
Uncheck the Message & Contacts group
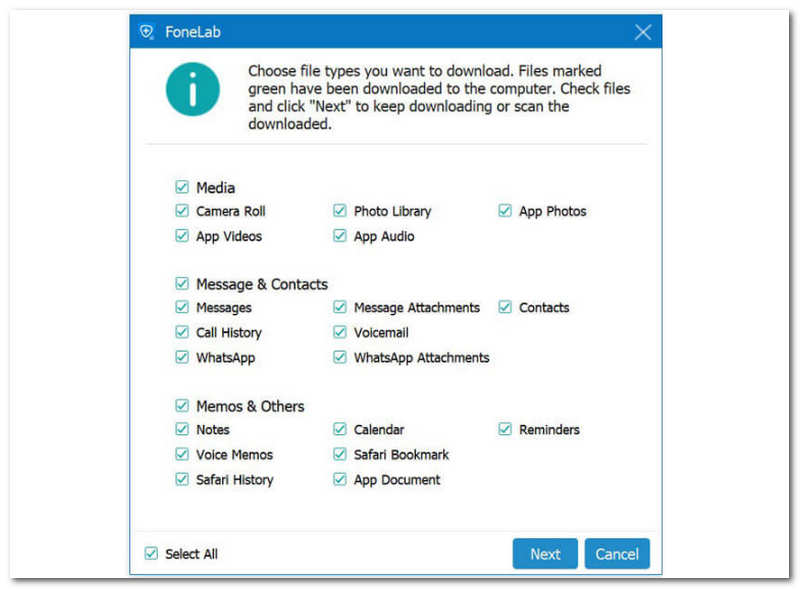(182, 284)
